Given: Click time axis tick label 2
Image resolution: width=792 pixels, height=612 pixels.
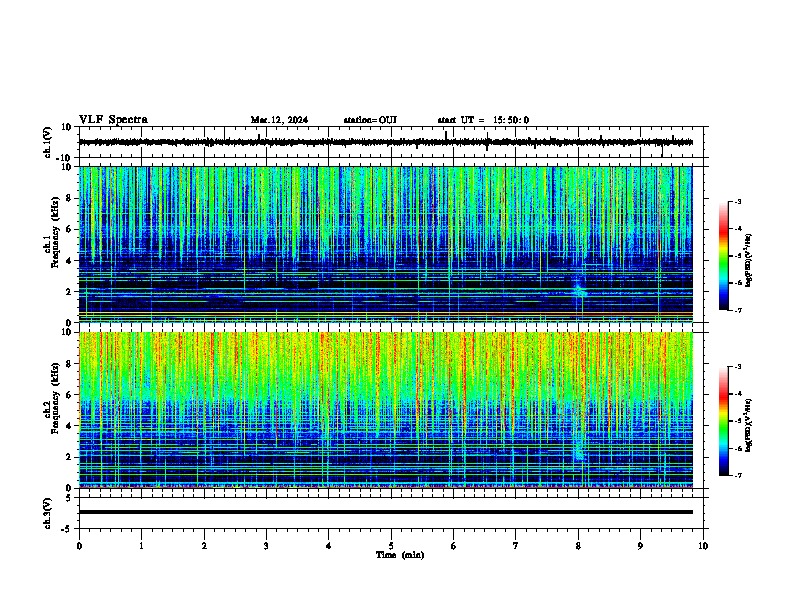Looking at the screenshot, I should tap(204, 546).
